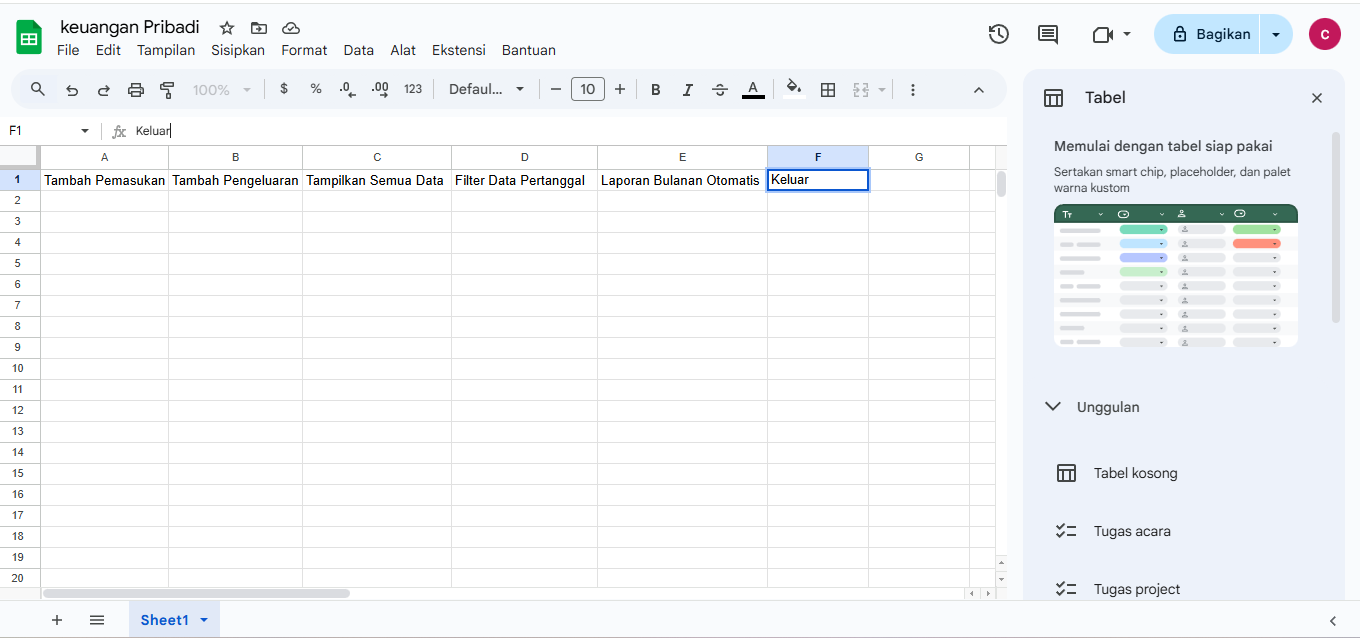Viewport: 1360px width, 638px height.
Task: Format as percent
Action: (x=316, y=89)
